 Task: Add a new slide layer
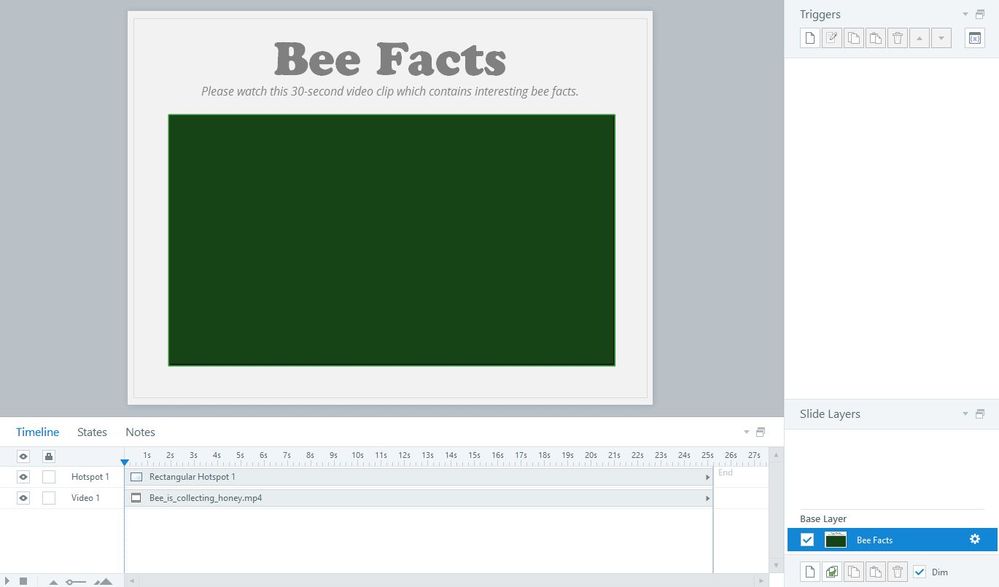click(810, 572)
